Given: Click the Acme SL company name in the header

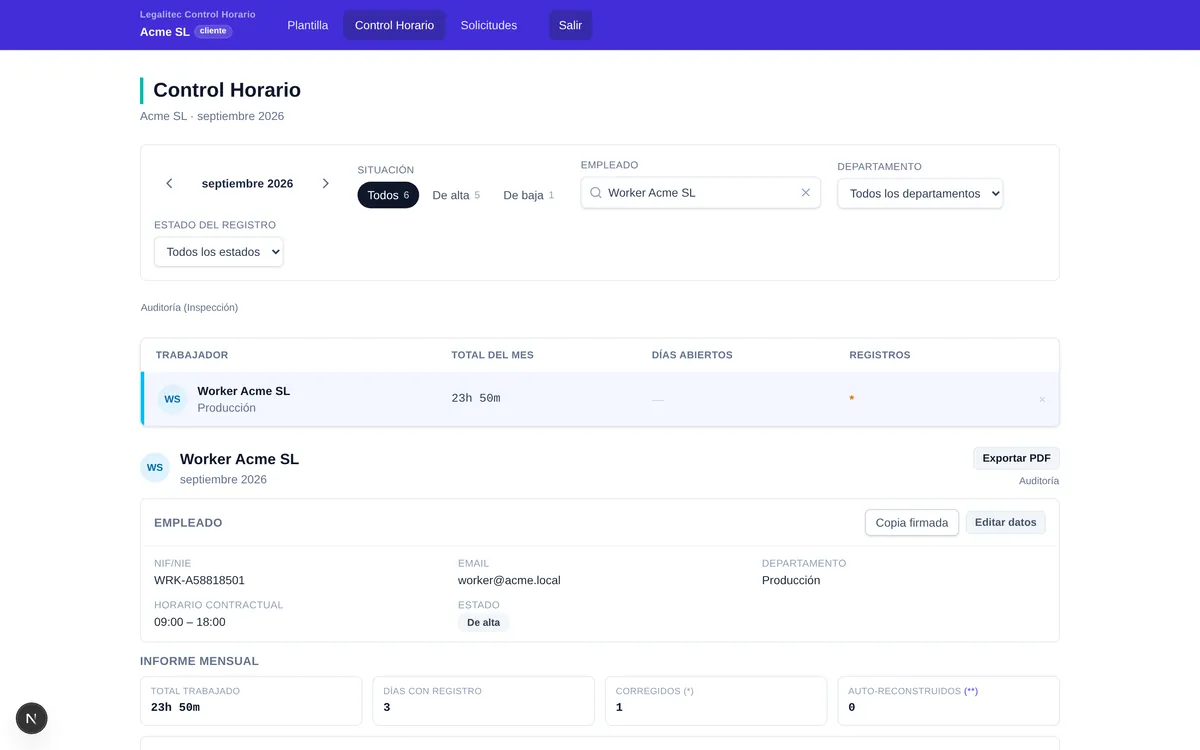Looking at the screenshot, I should 165,32.
